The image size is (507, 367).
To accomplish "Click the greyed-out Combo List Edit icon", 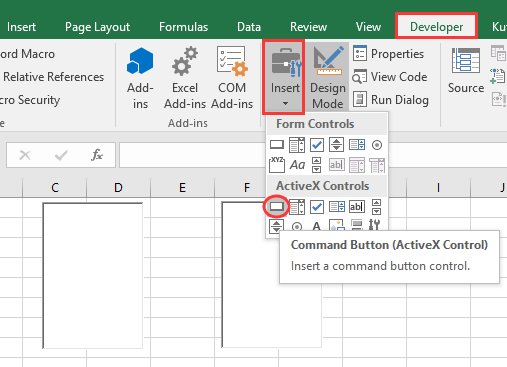I will pos(357,165).
